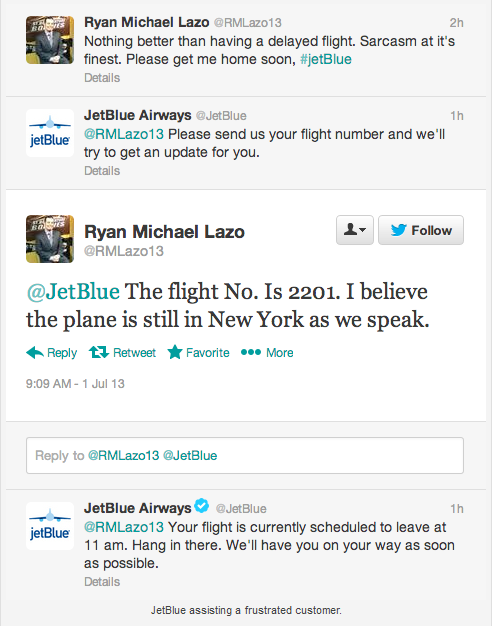
Task: Follow Ryan Michael Lazo
Action: pos(421,230)
